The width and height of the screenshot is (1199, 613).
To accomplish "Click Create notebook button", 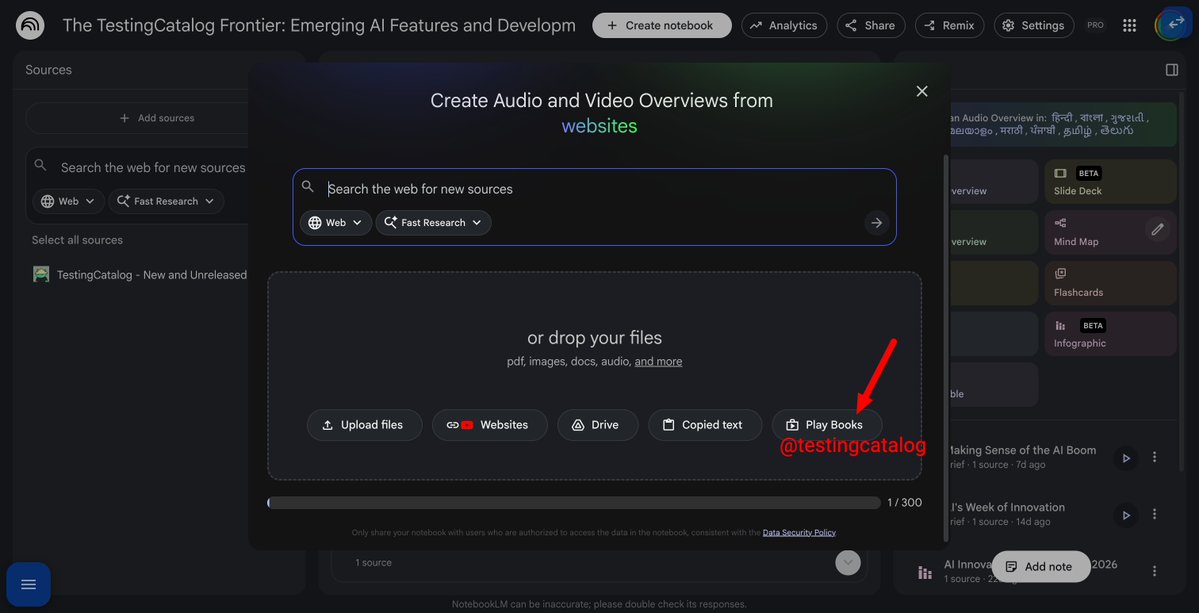I will click(661, 25).
